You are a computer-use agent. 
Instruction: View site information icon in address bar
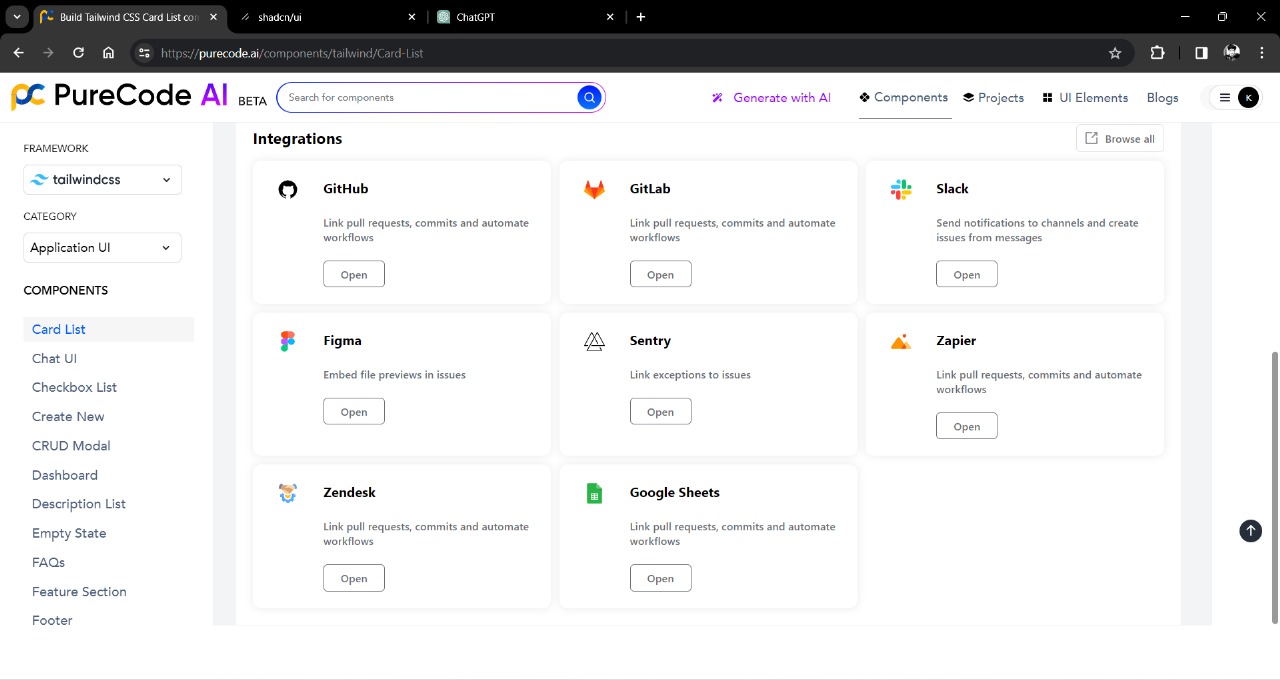click(144, 53)
